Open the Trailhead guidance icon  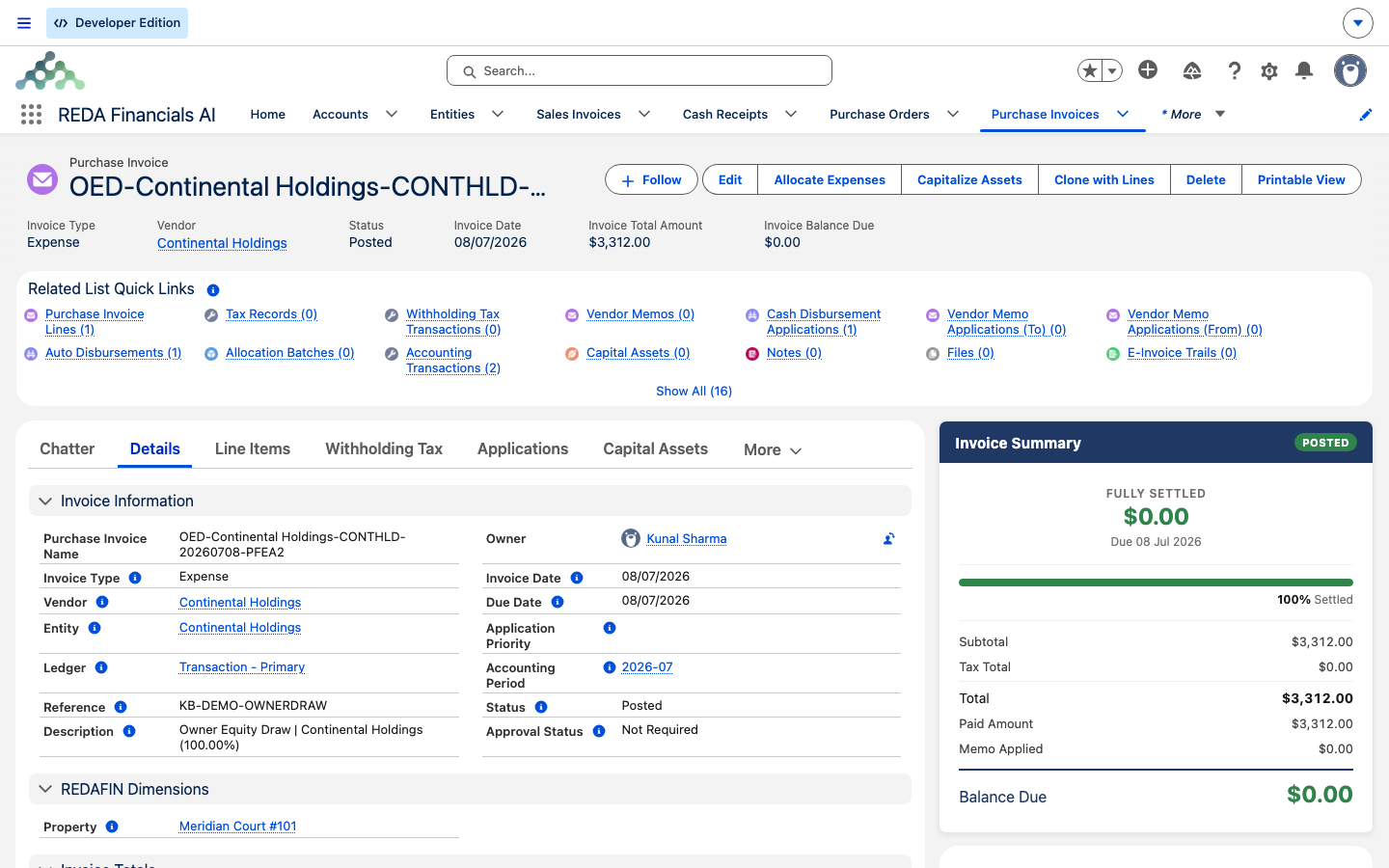tap(1192, 70)
